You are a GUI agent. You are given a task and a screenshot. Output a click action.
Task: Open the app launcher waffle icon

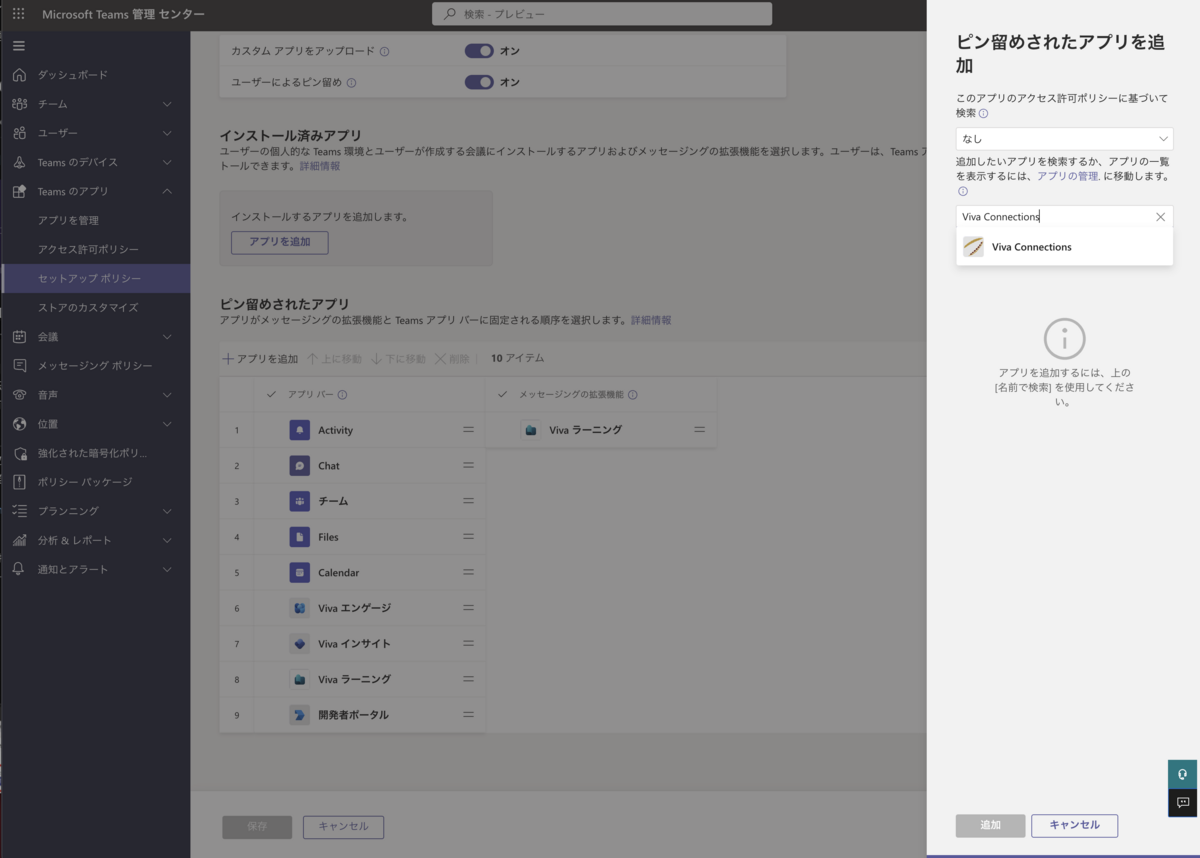18,14
